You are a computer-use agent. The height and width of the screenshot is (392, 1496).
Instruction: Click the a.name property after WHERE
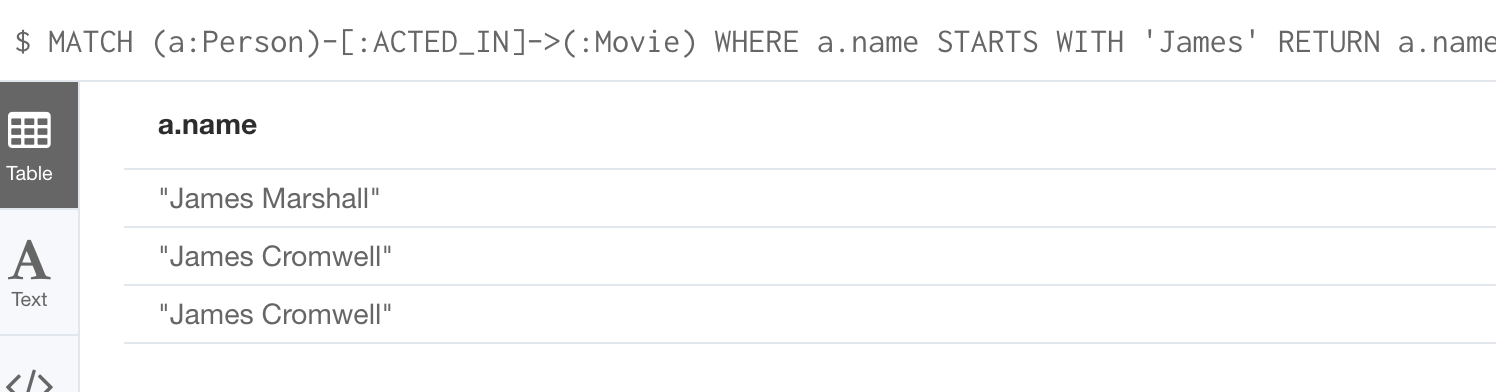tap(867, 42)
